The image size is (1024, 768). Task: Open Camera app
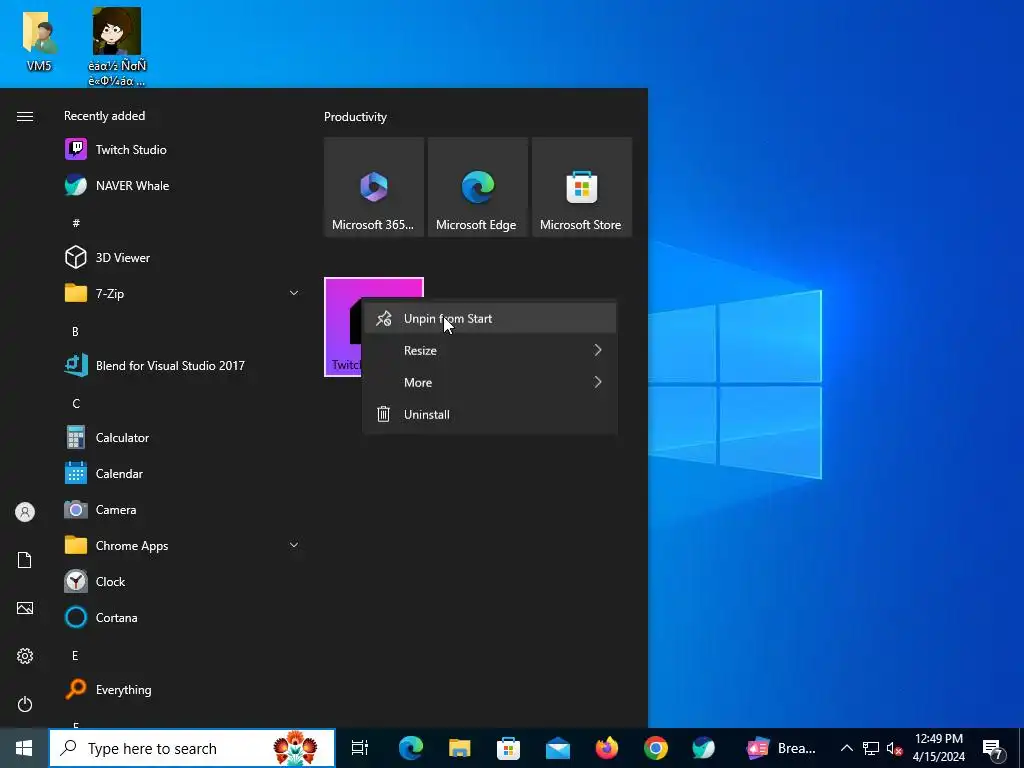(x=182, y=509)
